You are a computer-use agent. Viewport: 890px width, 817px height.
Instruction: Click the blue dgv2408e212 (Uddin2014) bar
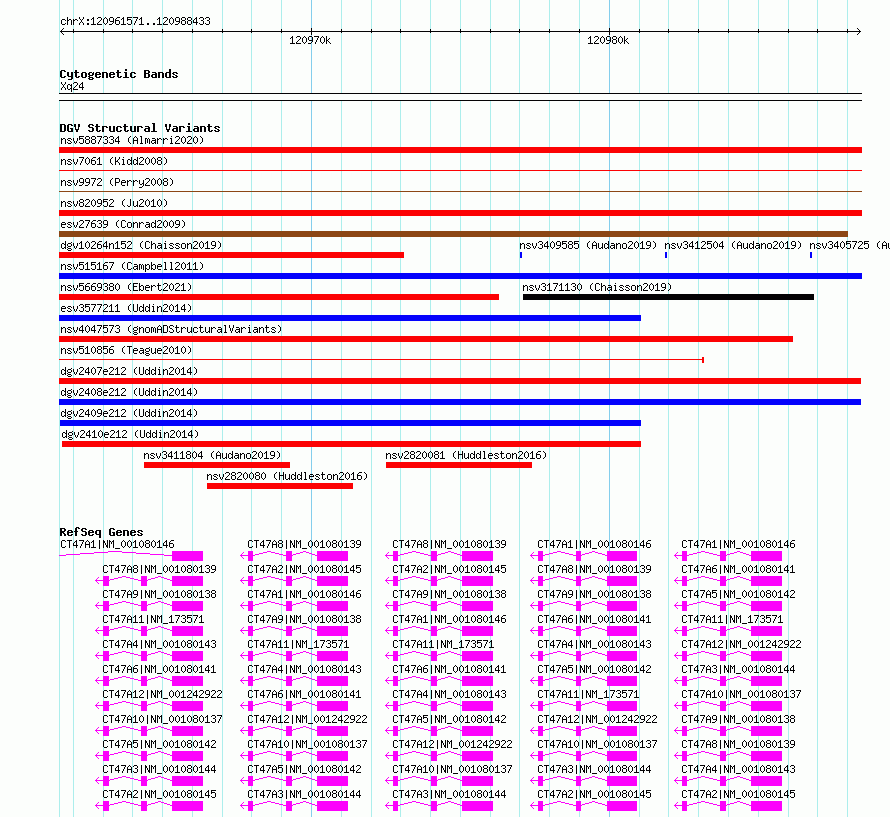tap(460, 402)
